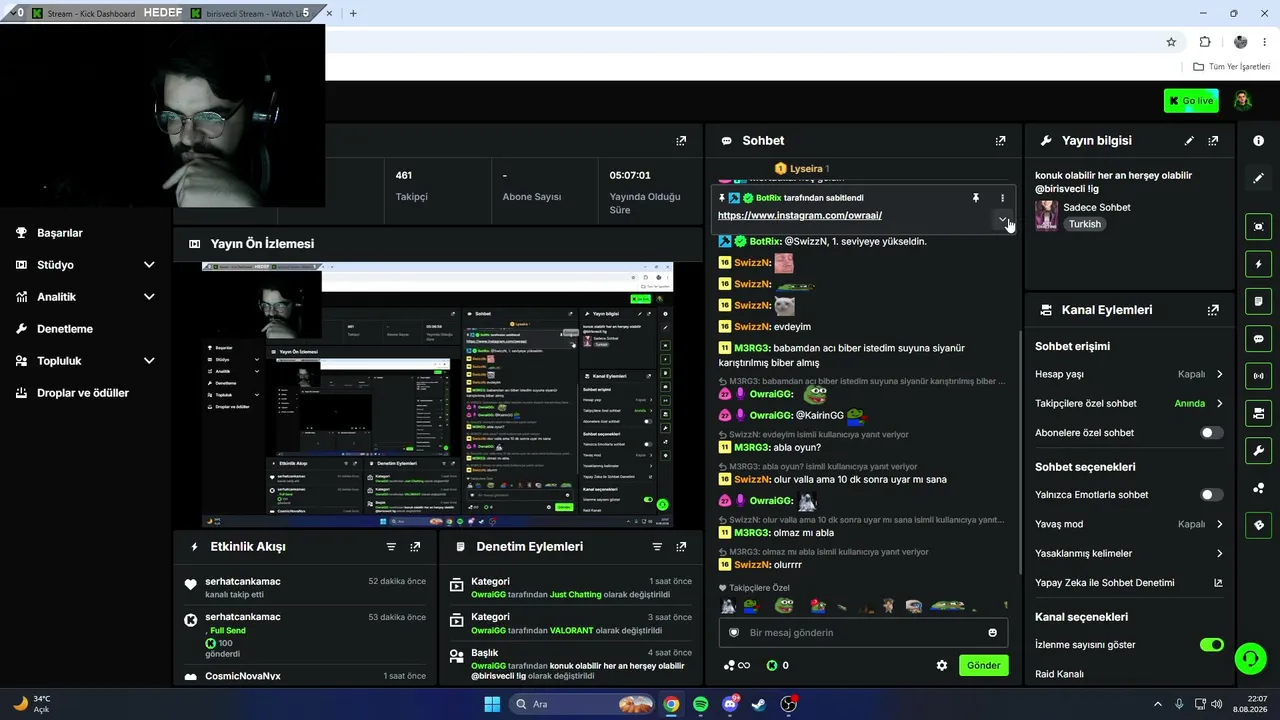Open chat settings gear icon
1280x720 pixels.
point(941,665)
